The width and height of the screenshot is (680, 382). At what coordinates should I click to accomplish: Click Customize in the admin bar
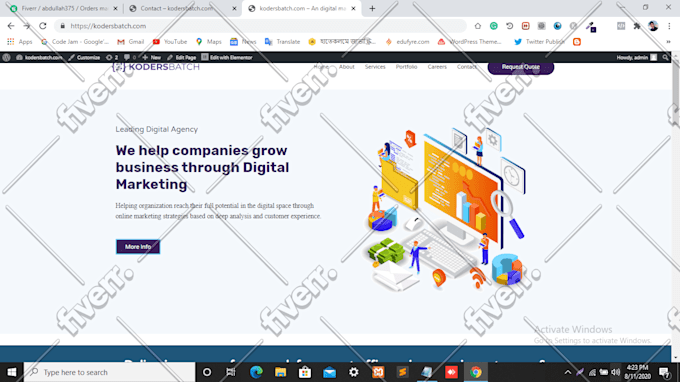84,57
